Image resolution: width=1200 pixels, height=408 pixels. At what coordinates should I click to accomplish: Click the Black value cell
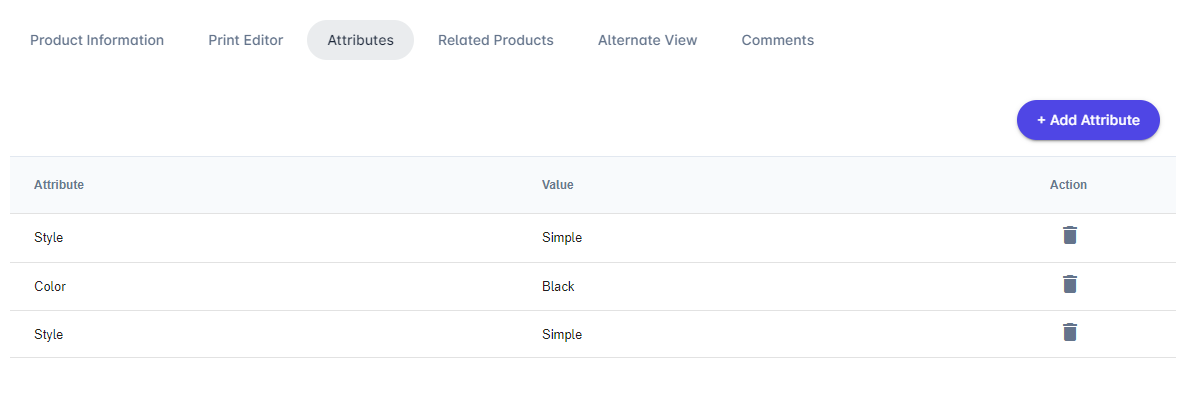click(558, 286)
